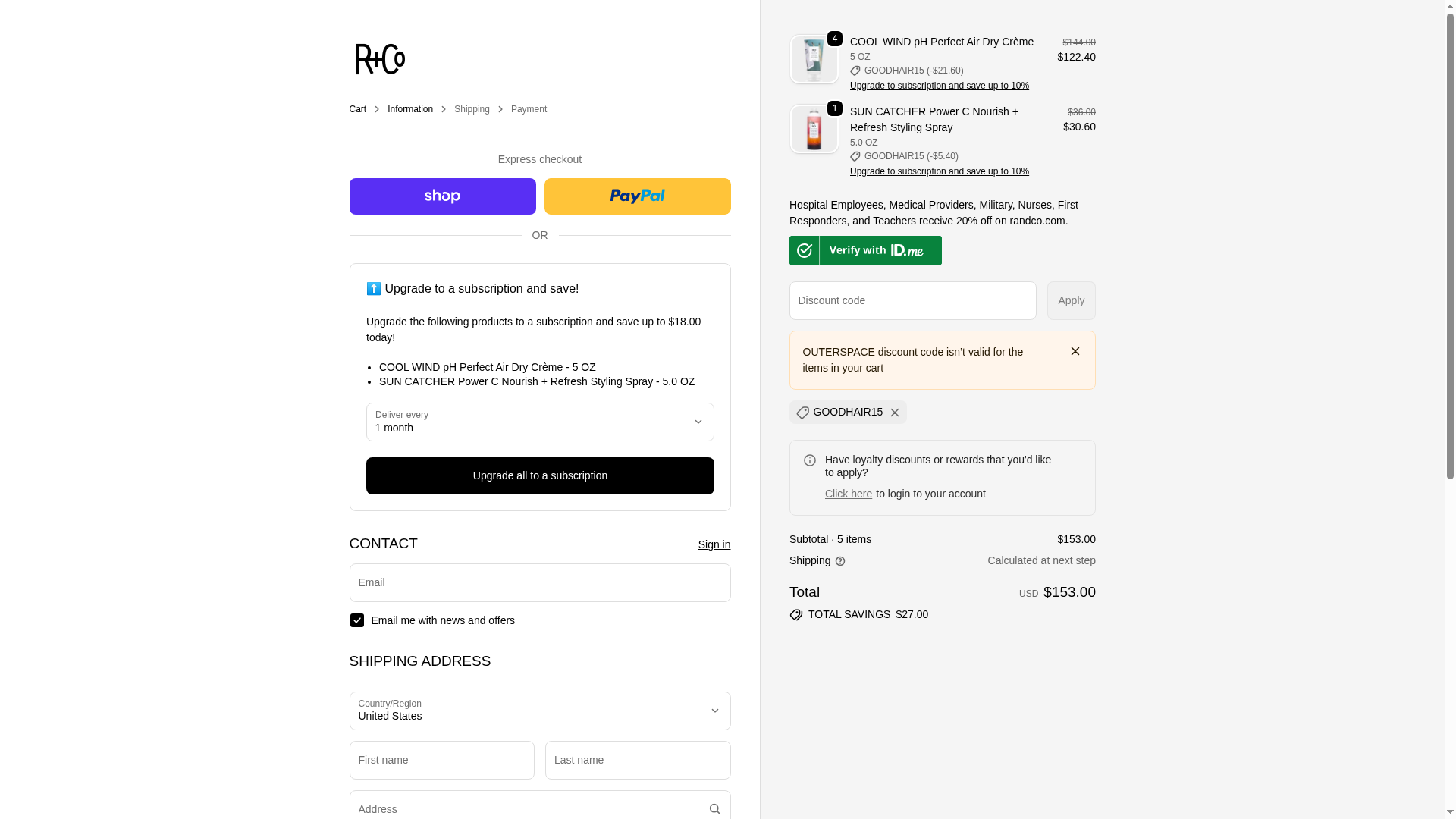Expand the Country/Region dropdown
The image size is (1456, 819).
point(539,711)
